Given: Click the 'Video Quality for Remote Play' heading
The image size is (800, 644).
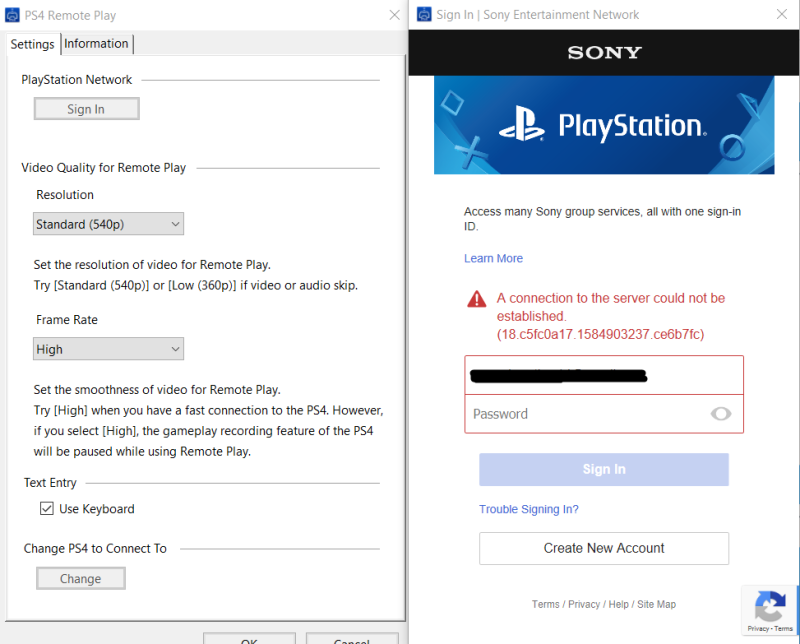Looking at the screenshot, I should point(104,168).
